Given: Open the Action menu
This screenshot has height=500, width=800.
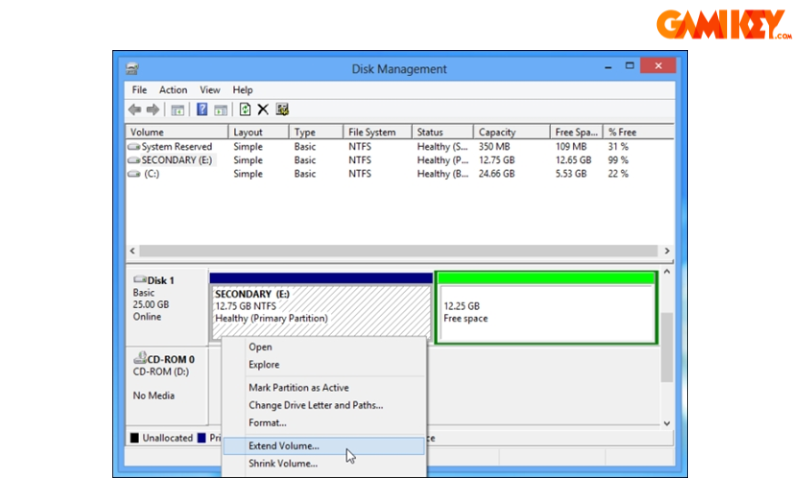Looking at the screenshot, I should point(173,90).
